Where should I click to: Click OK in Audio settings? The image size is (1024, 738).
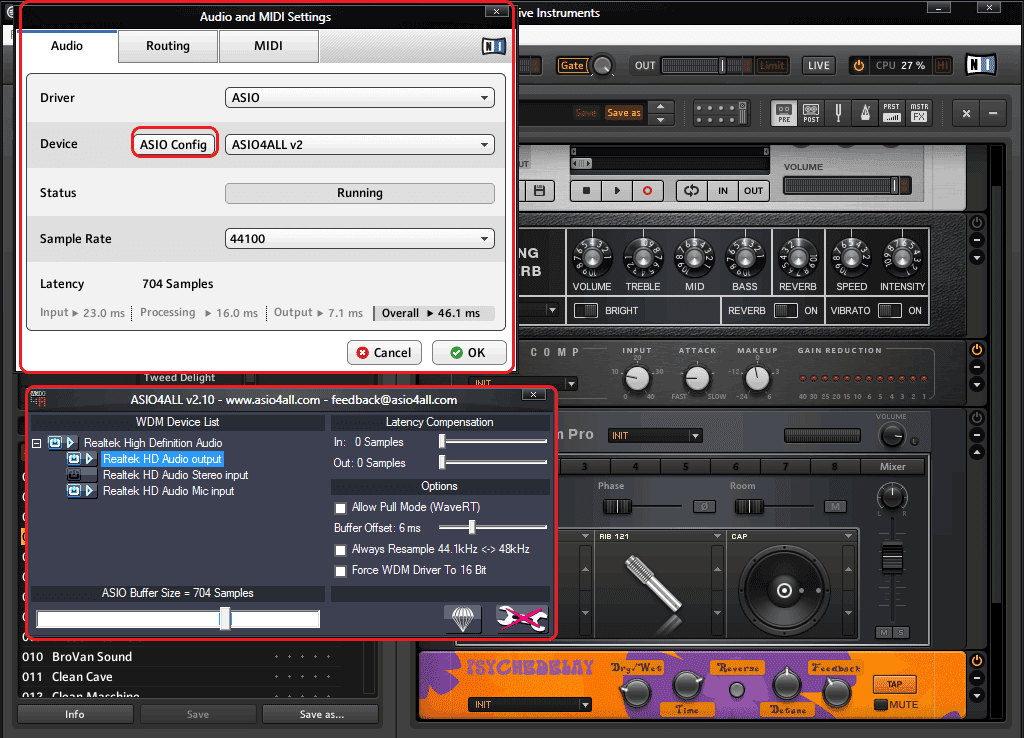(x=469, y=353)
